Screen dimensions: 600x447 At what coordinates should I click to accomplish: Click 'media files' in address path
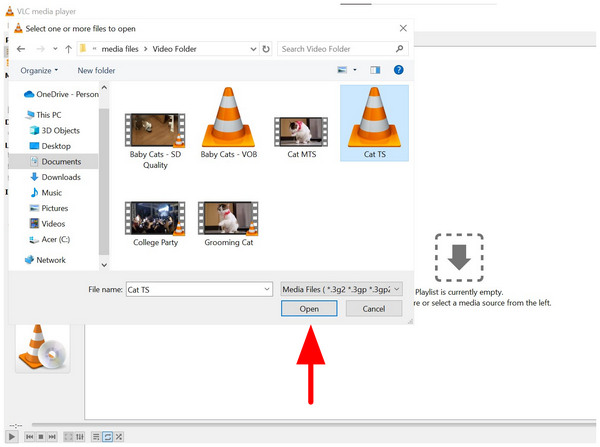[120, 49]
